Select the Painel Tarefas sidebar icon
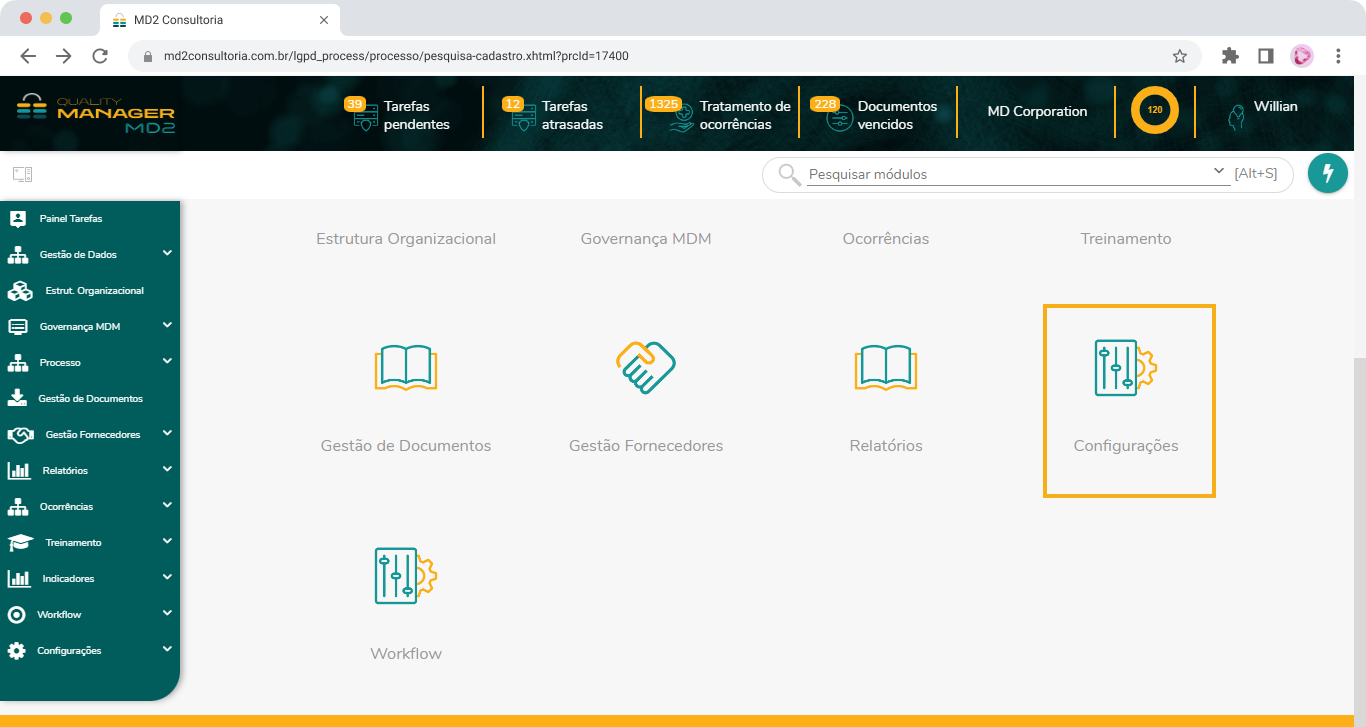The width and height of the screenshot is (1366, 727). (16, 218)
